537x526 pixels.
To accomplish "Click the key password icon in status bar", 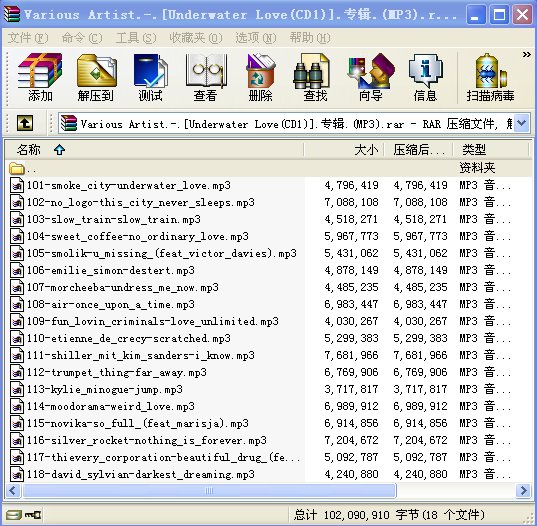I will (33, 515).
